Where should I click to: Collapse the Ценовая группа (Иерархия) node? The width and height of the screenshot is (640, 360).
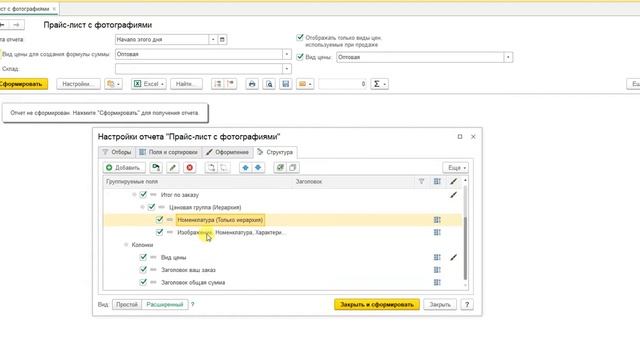(142, 207)
